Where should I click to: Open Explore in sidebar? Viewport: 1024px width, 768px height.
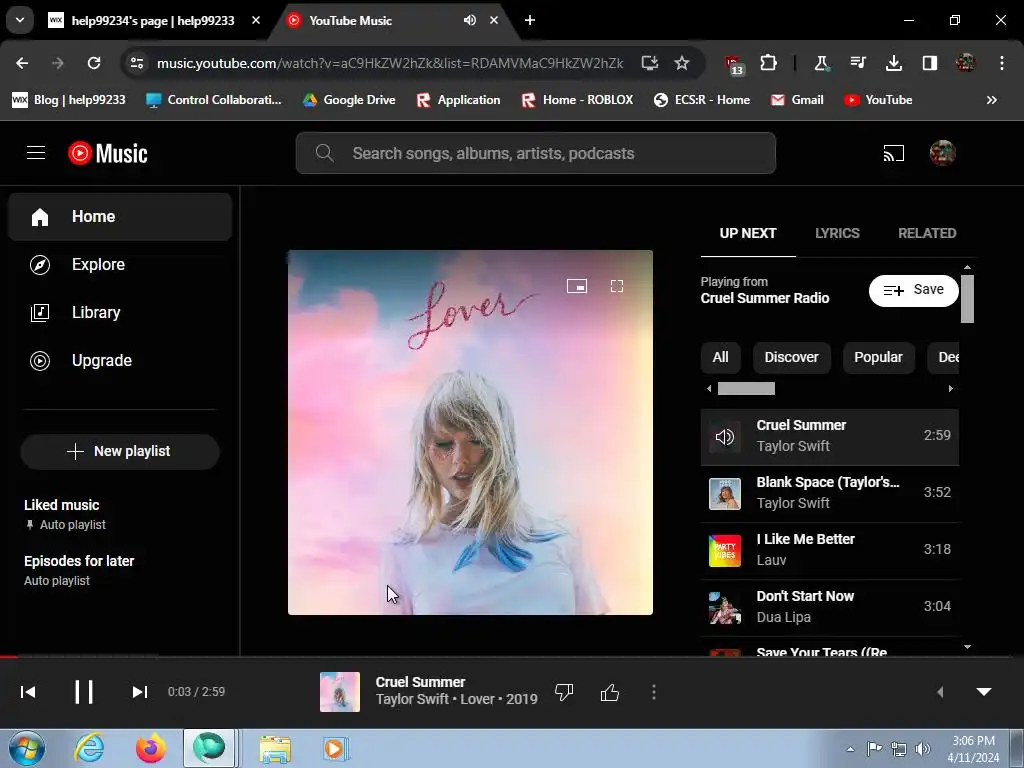120,264
